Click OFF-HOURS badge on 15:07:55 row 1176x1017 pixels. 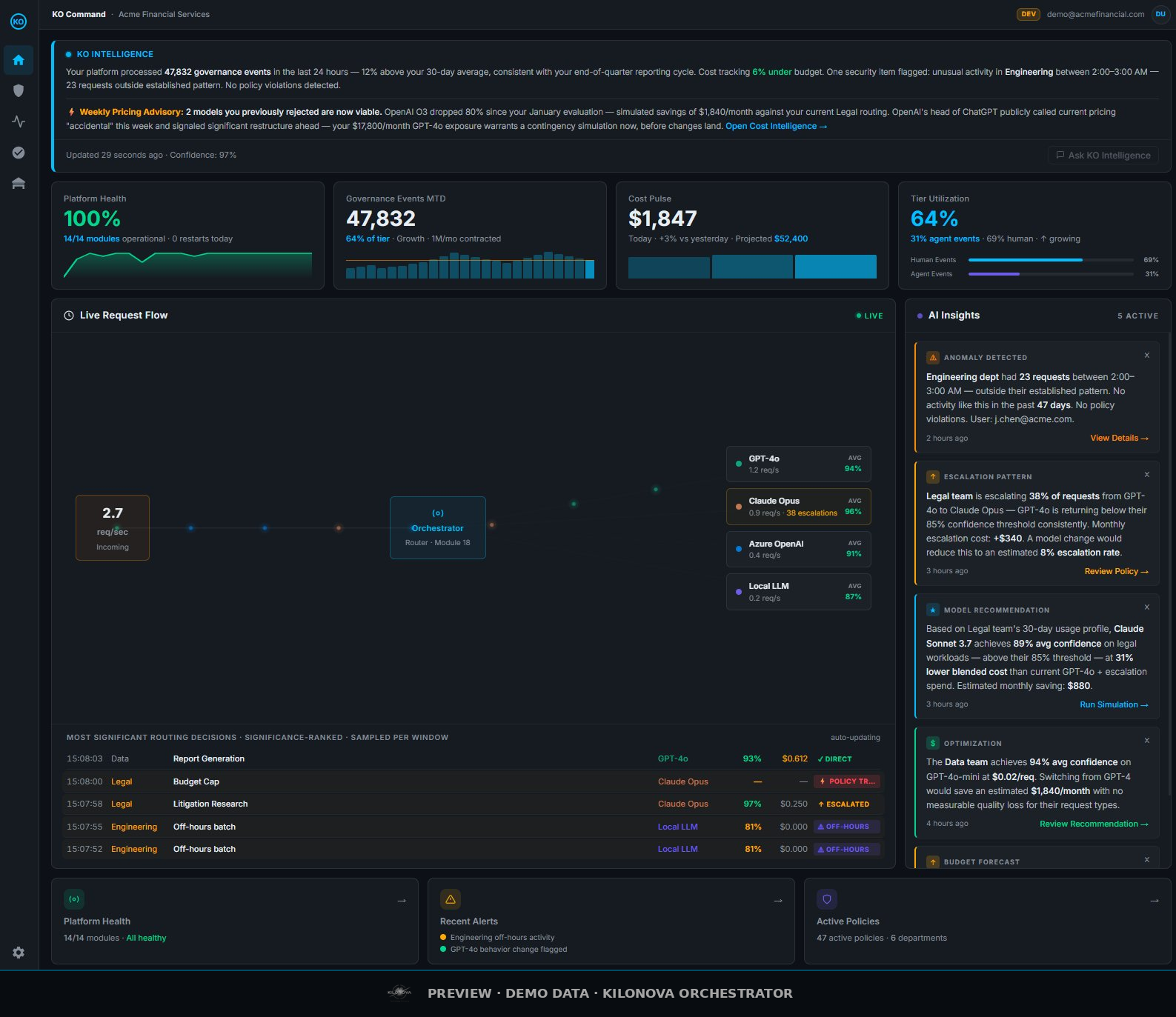847,827
